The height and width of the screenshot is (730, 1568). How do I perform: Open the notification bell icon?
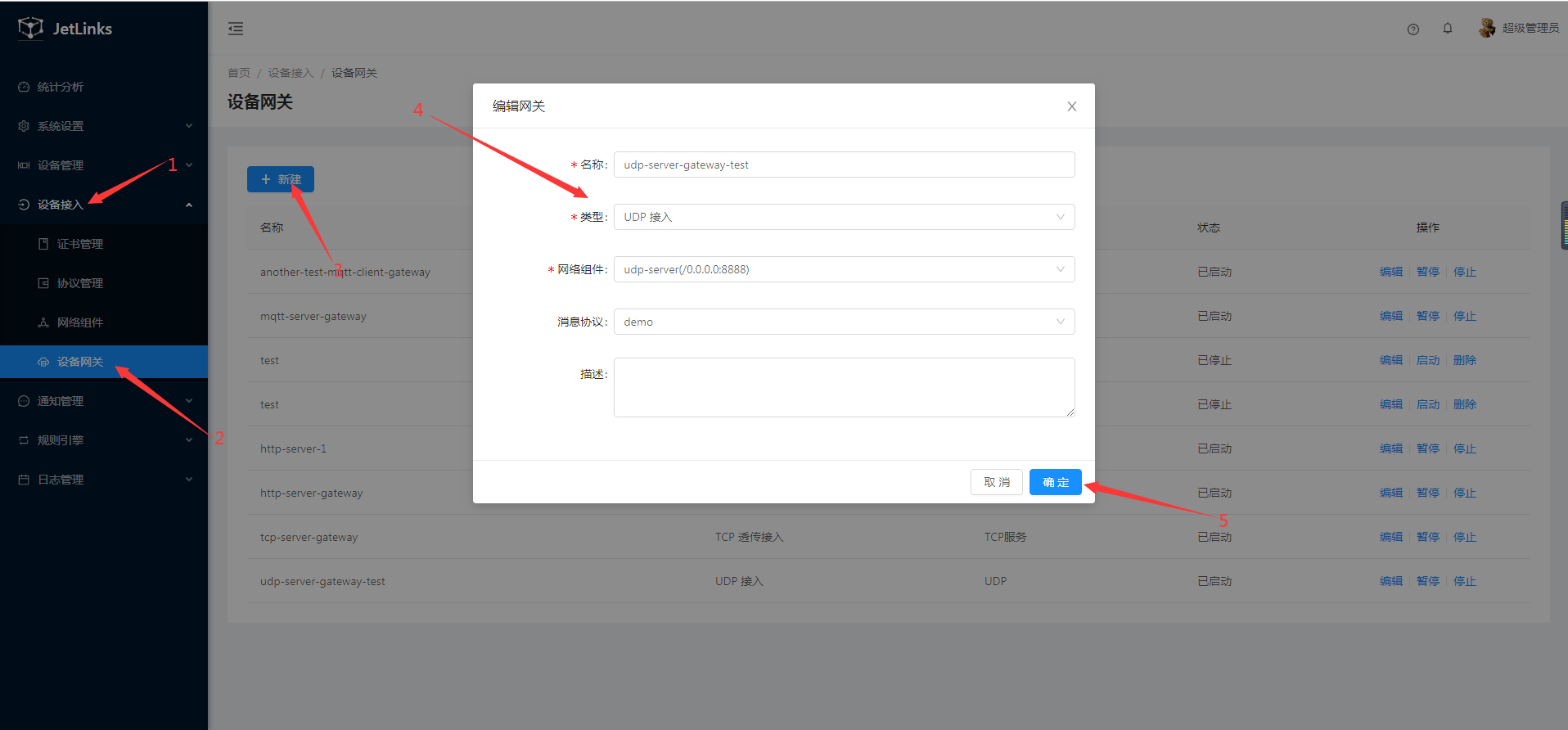click(x=1448, y=29)
